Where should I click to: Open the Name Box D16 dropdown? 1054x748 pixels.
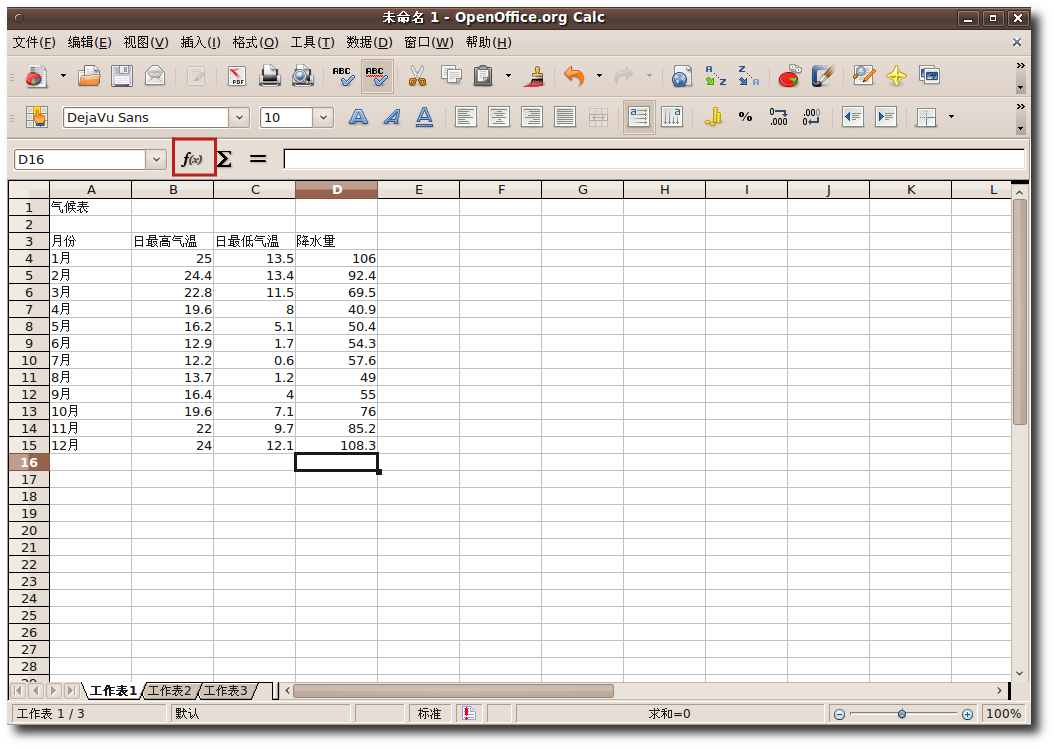(156, 159)
